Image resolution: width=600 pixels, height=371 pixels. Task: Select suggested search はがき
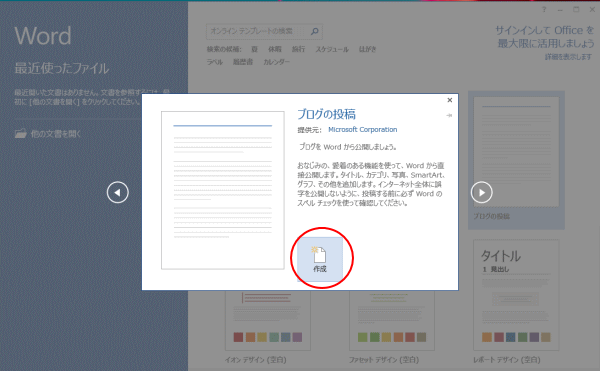[x=367, y=49]
